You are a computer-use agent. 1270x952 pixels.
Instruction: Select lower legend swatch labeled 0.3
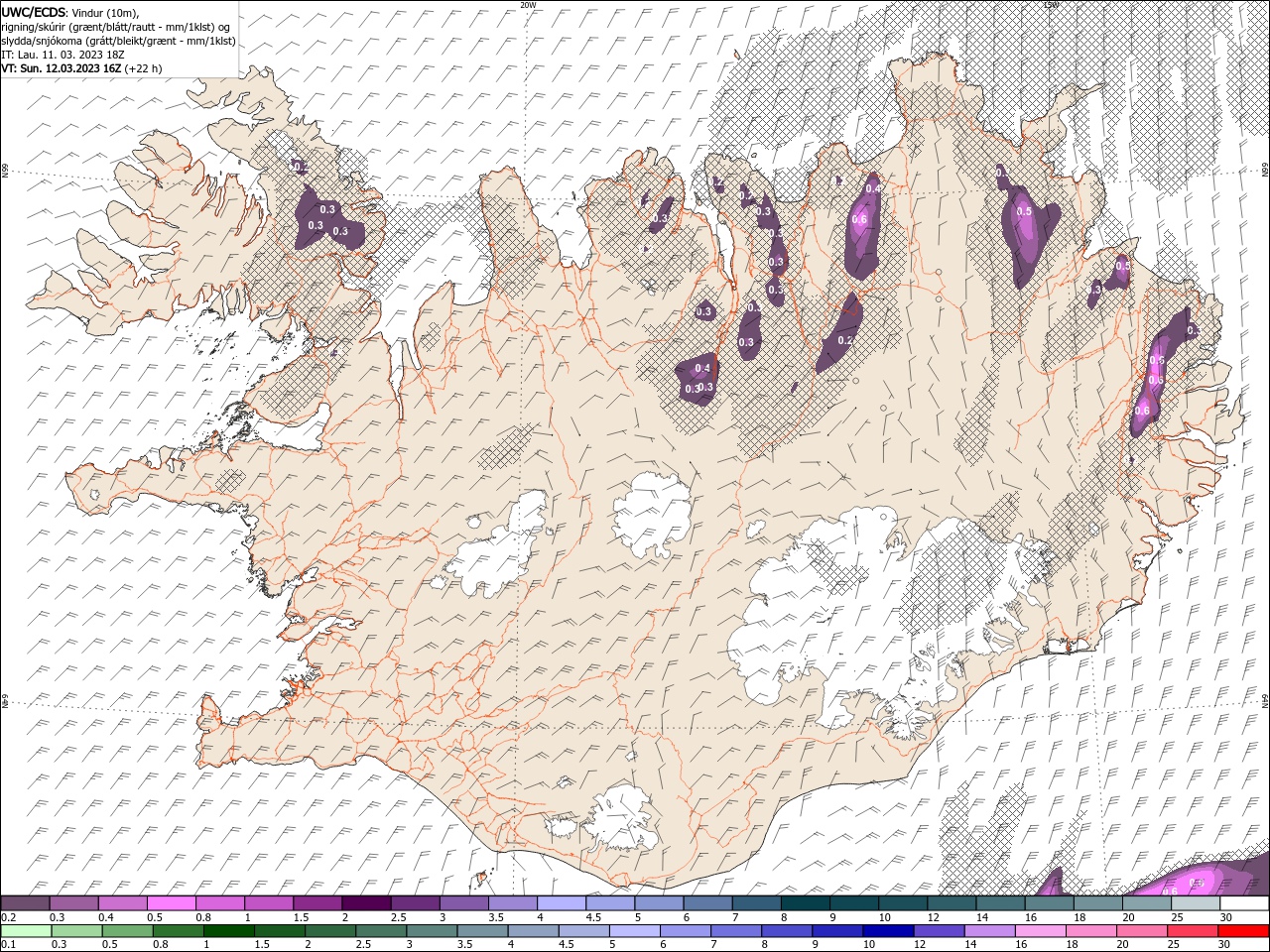(x=74, y=931)
